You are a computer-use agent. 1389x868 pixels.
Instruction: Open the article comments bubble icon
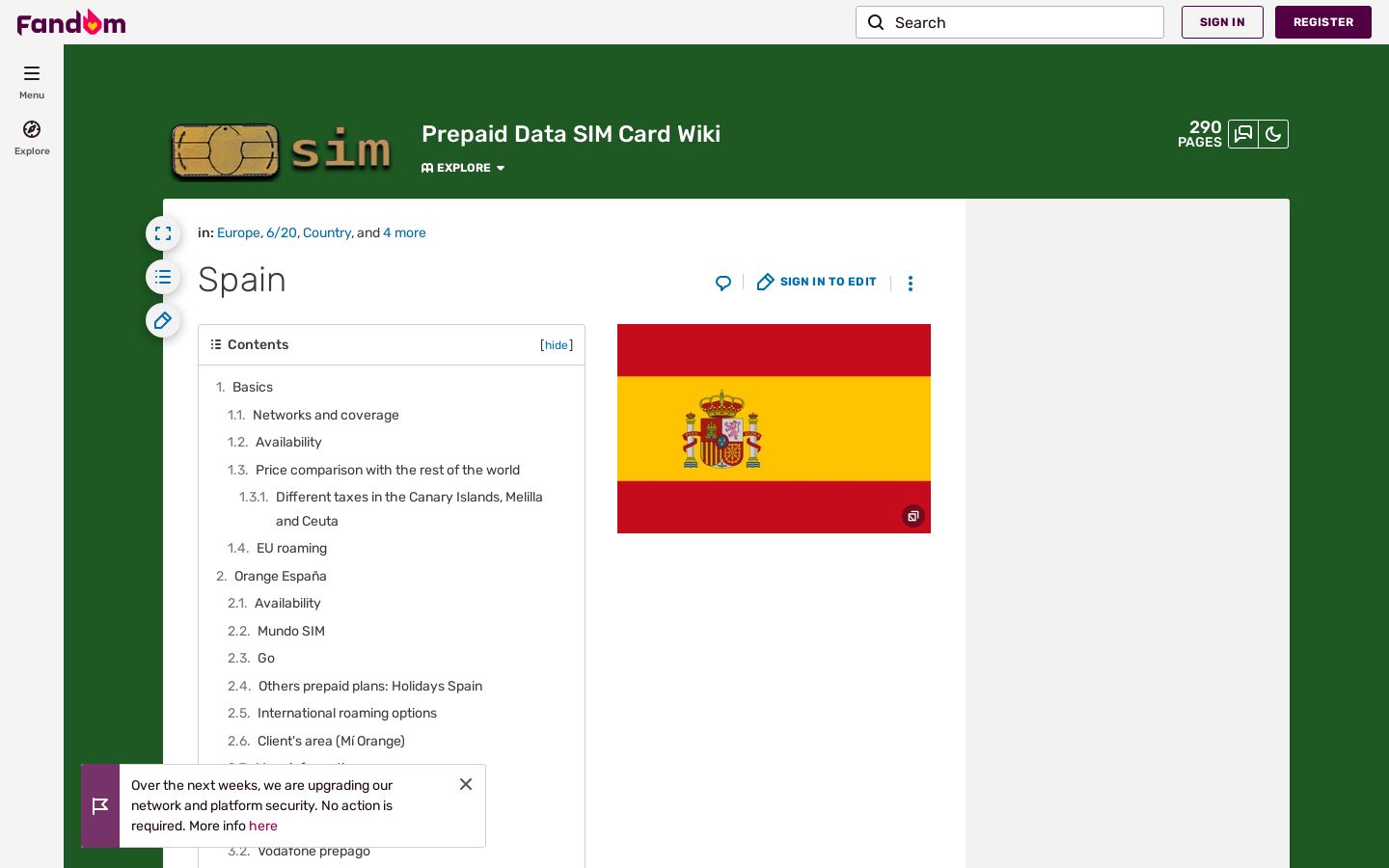(723, 283)
